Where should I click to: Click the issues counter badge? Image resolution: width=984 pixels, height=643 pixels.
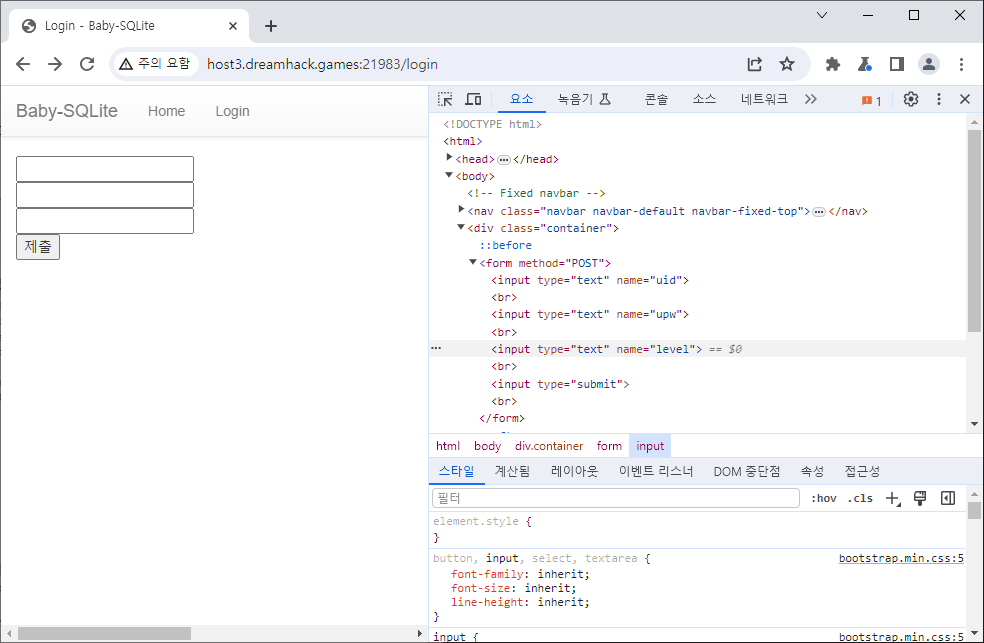coord(871,100)
